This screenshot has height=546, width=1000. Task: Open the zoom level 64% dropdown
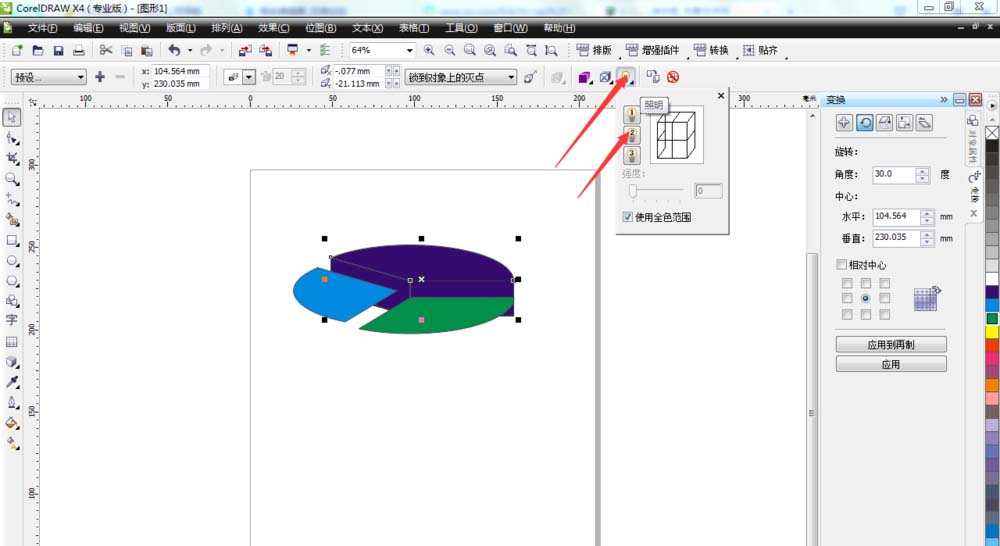coord(409,50)
